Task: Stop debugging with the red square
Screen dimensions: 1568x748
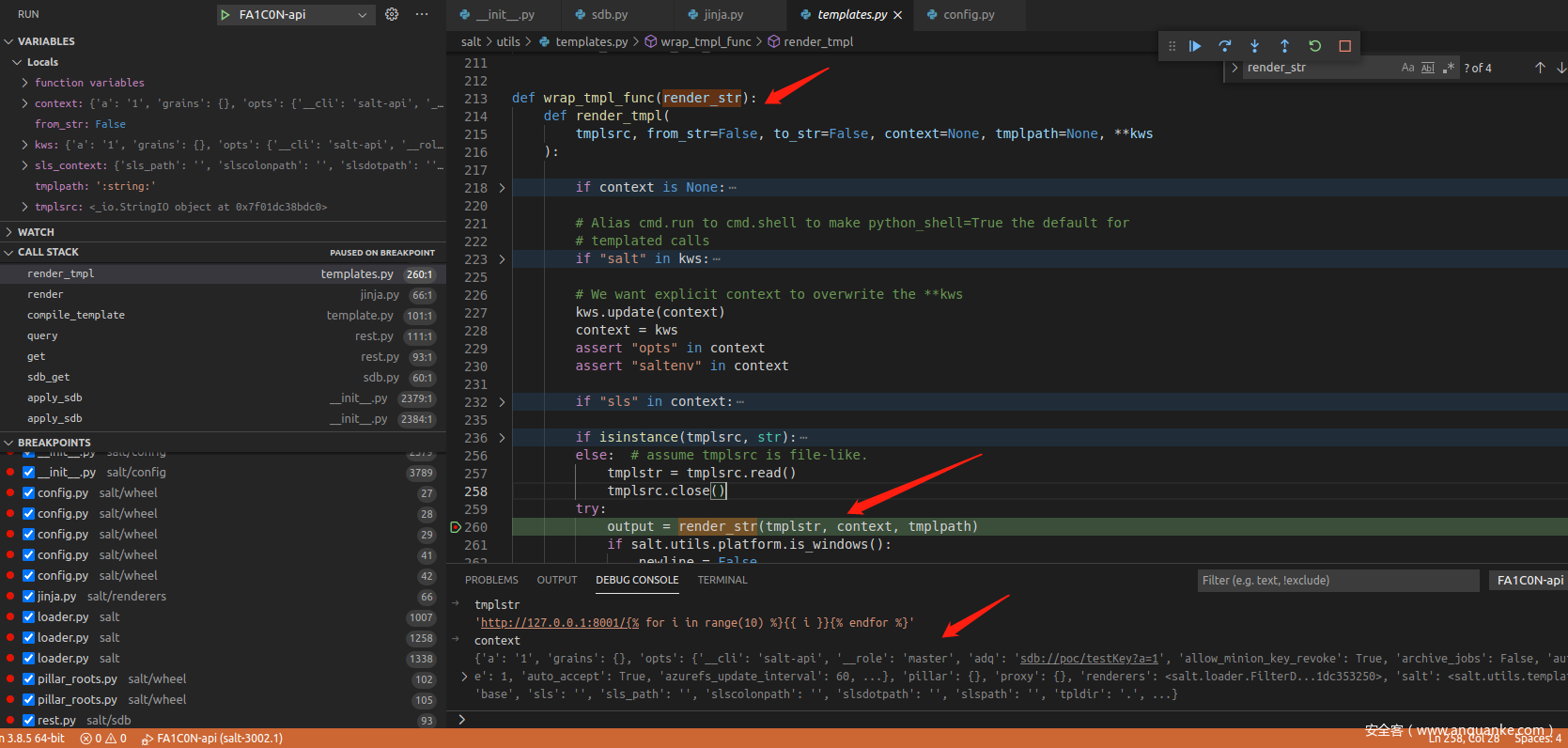Action: [x=1344, y=46]
